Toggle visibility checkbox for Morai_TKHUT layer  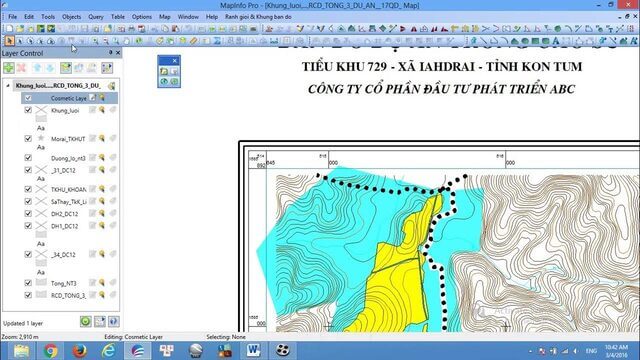tap(28, 139)
